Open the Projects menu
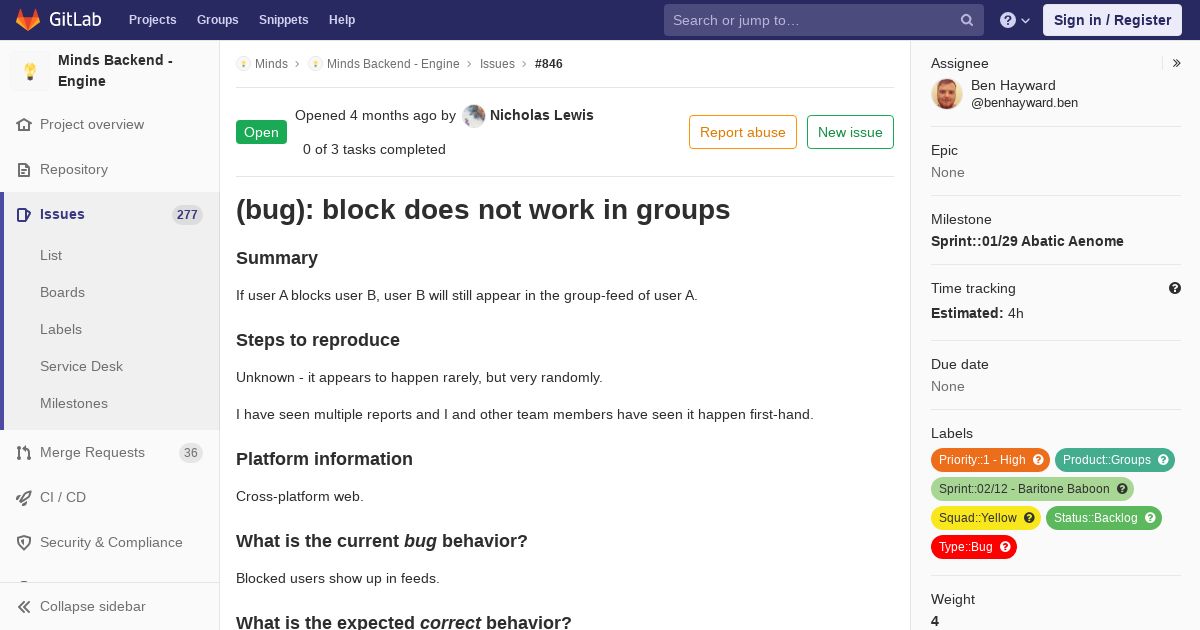 tap(152, 20)
